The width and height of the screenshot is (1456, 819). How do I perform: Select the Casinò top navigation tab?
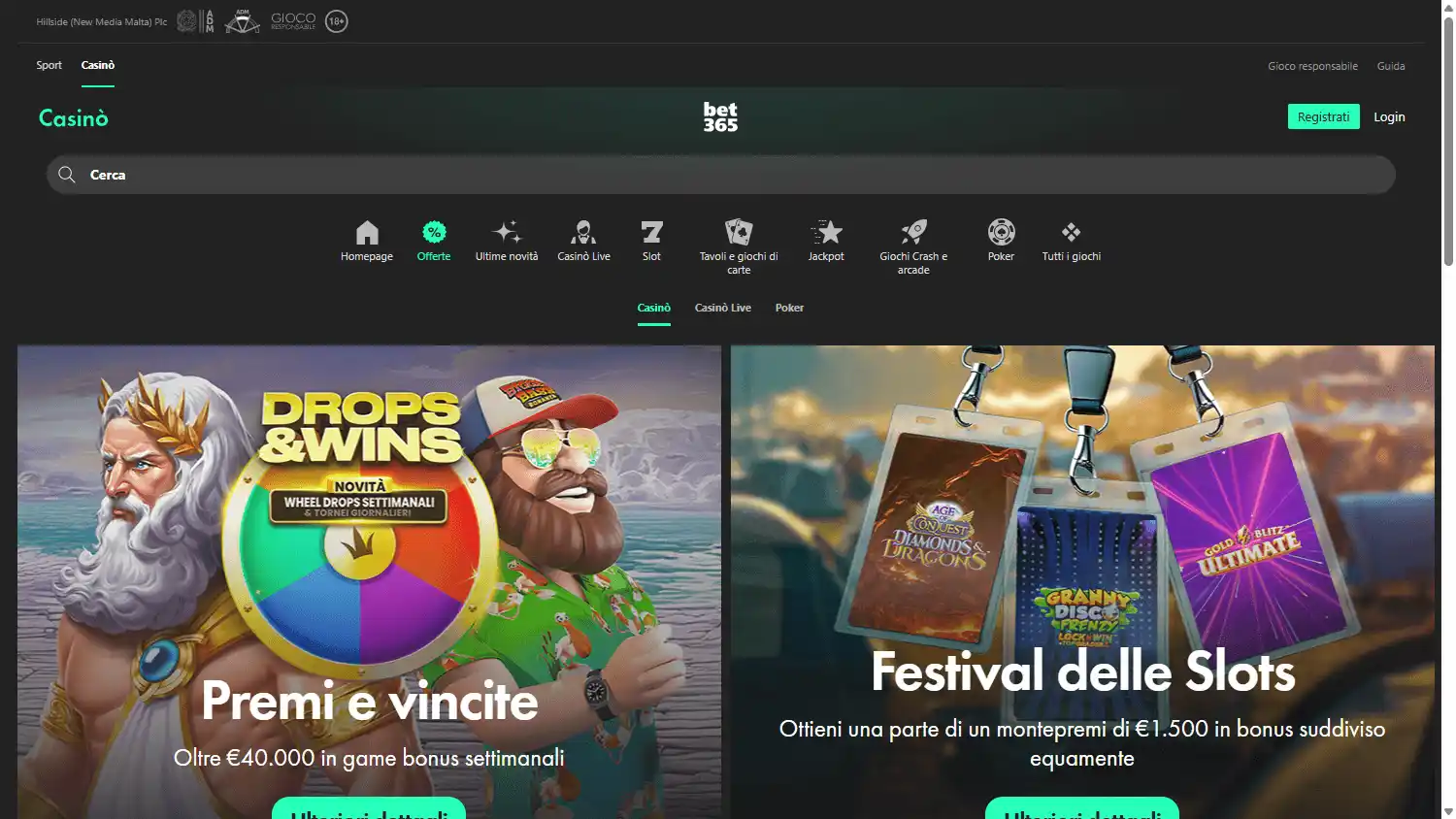[x=98, y=65]
